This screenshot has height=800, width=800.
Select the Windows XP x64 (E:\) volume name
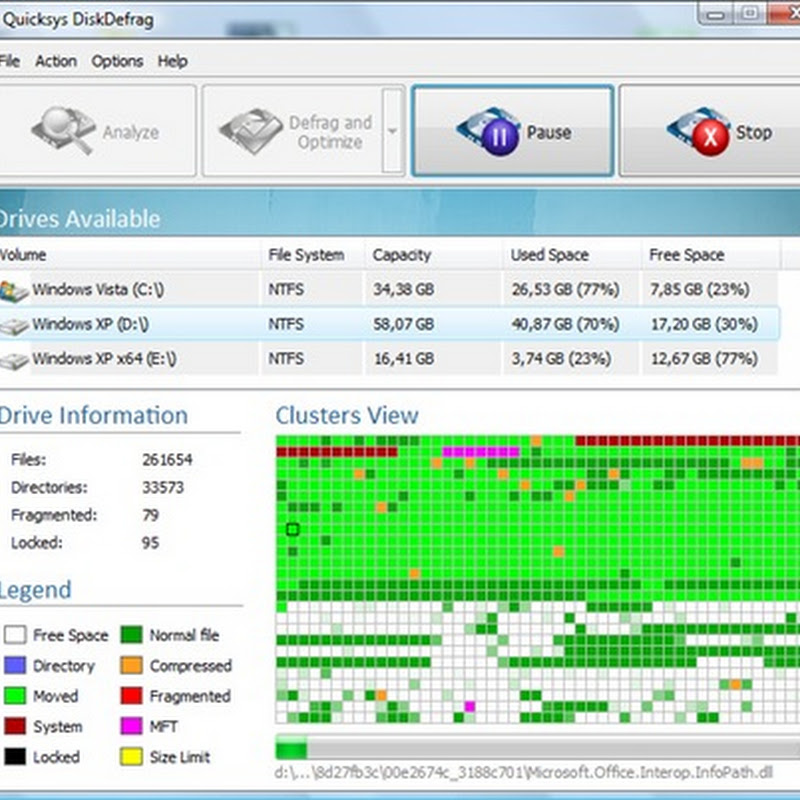104,359
